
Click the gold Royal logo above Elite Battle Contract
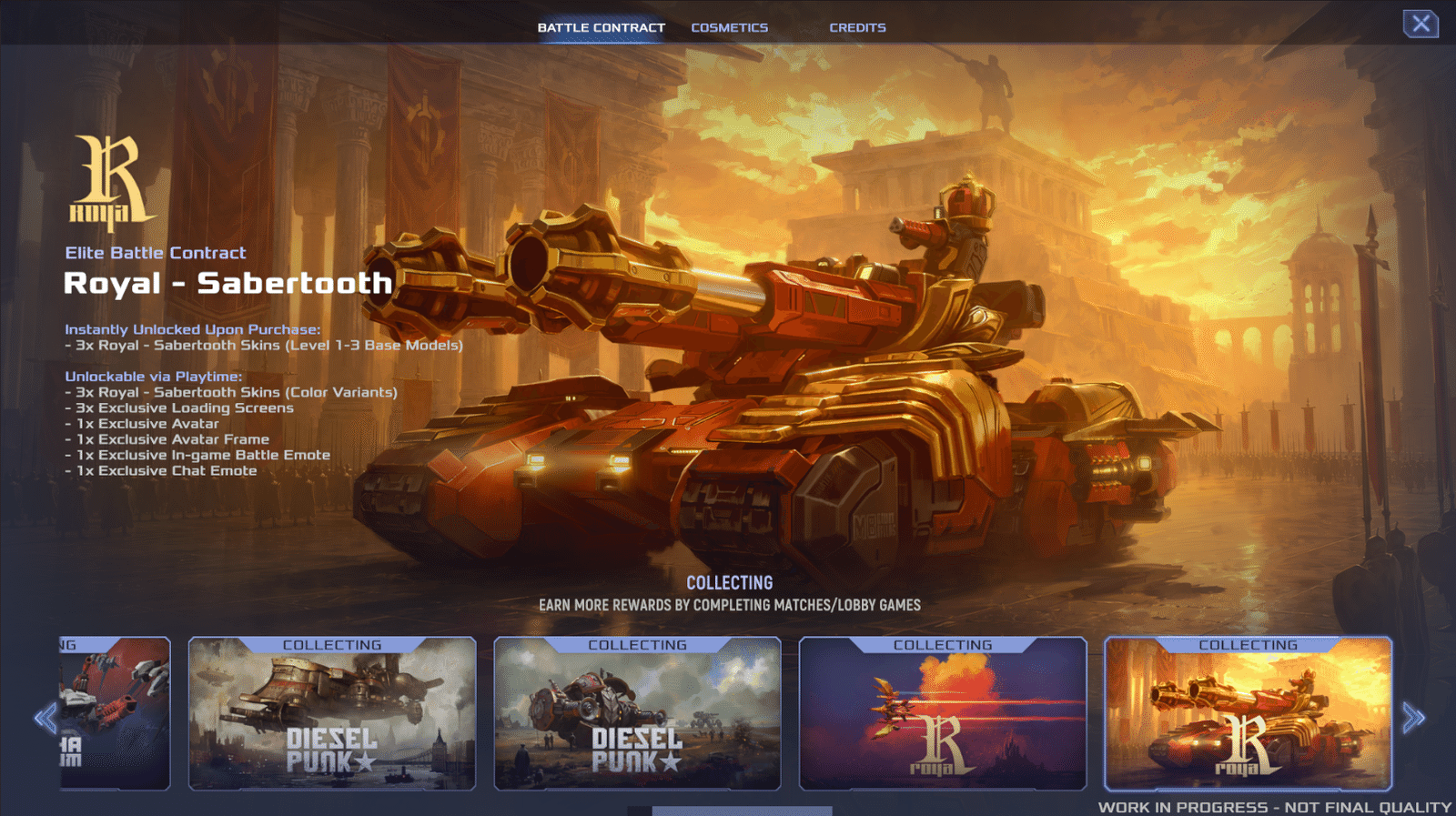tap(112, 182)
